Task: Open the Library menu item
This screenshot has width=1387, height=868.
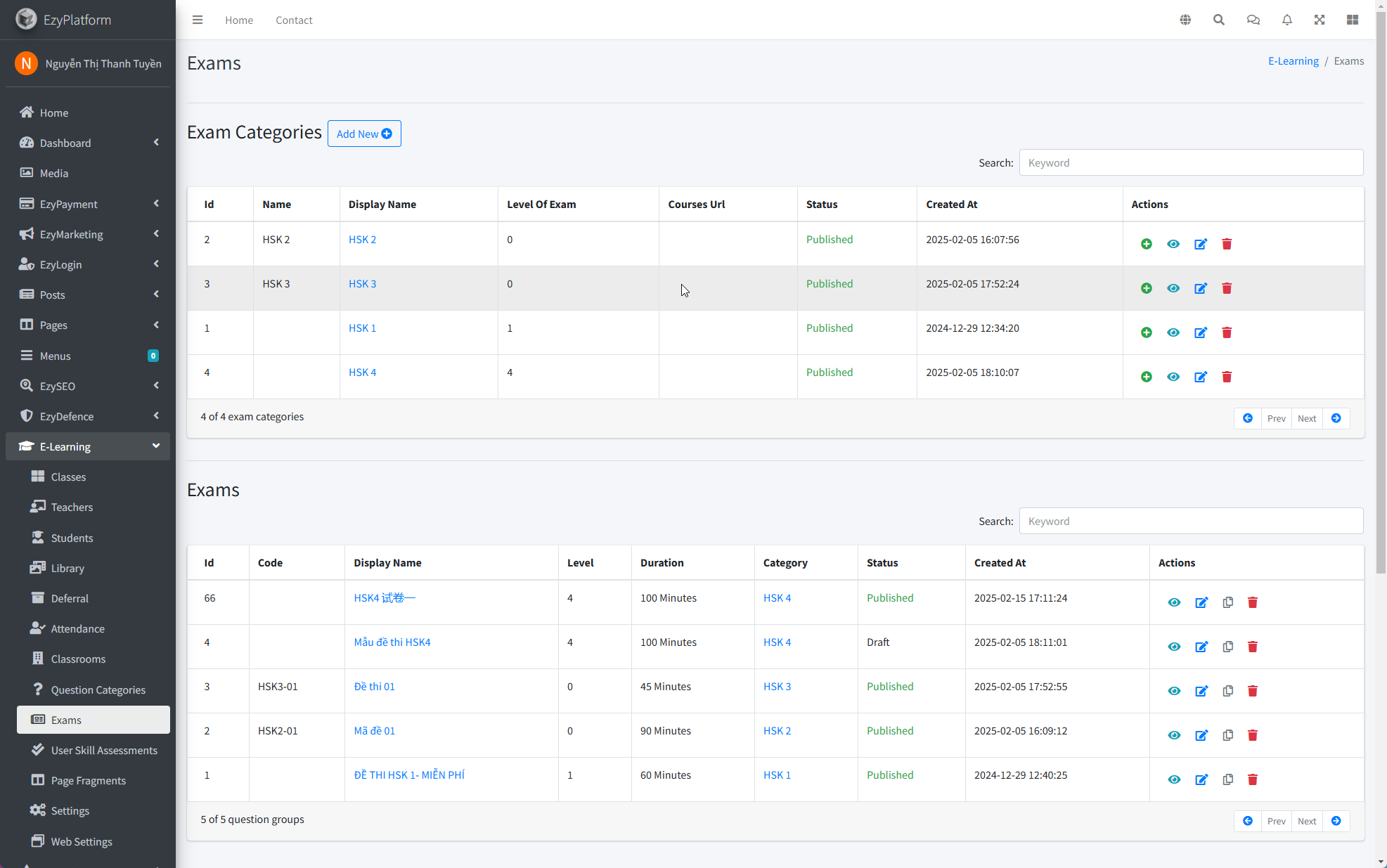Action: pyautogui.click(x=93, y=568)
